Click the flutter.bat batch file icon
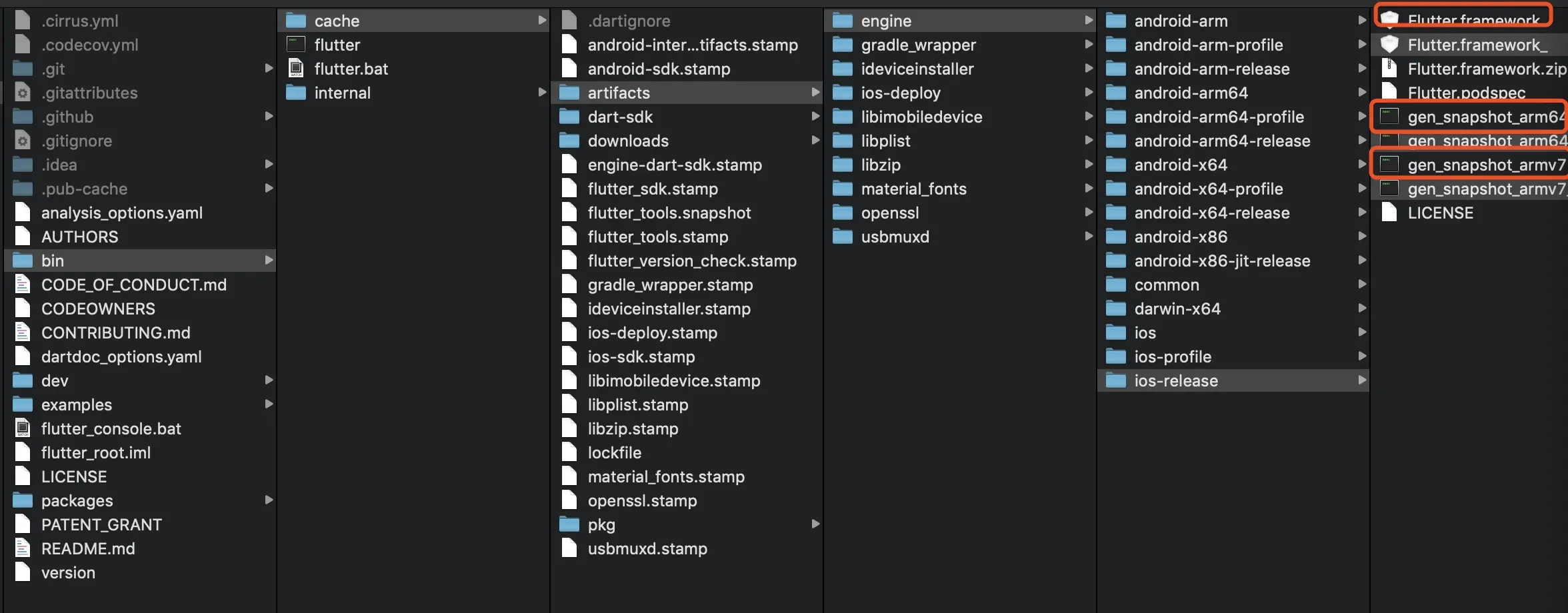Screen dimensions: 1568x613 click(296, 69)
